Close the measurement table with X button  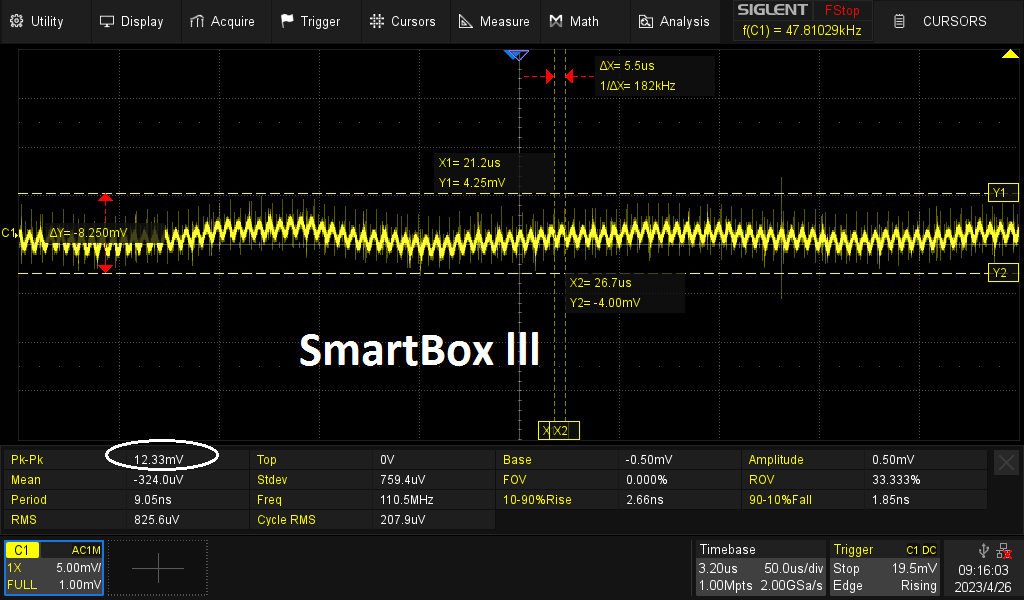click(x=1006, y=463)
